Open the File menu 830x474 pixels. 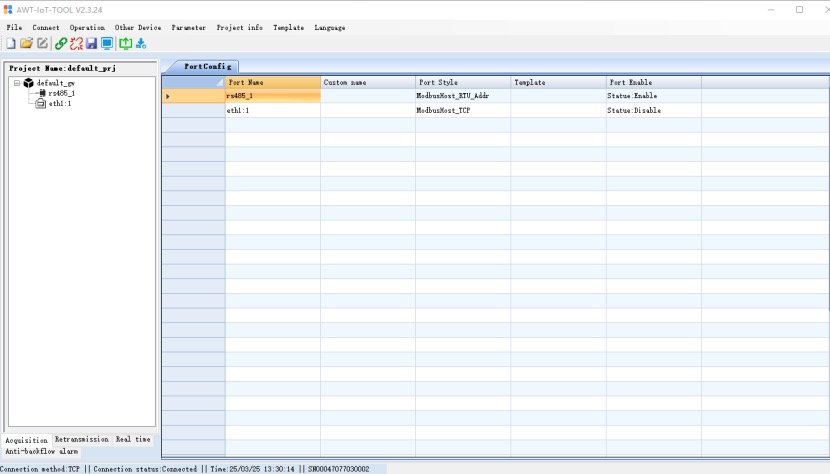click(14, 28)
